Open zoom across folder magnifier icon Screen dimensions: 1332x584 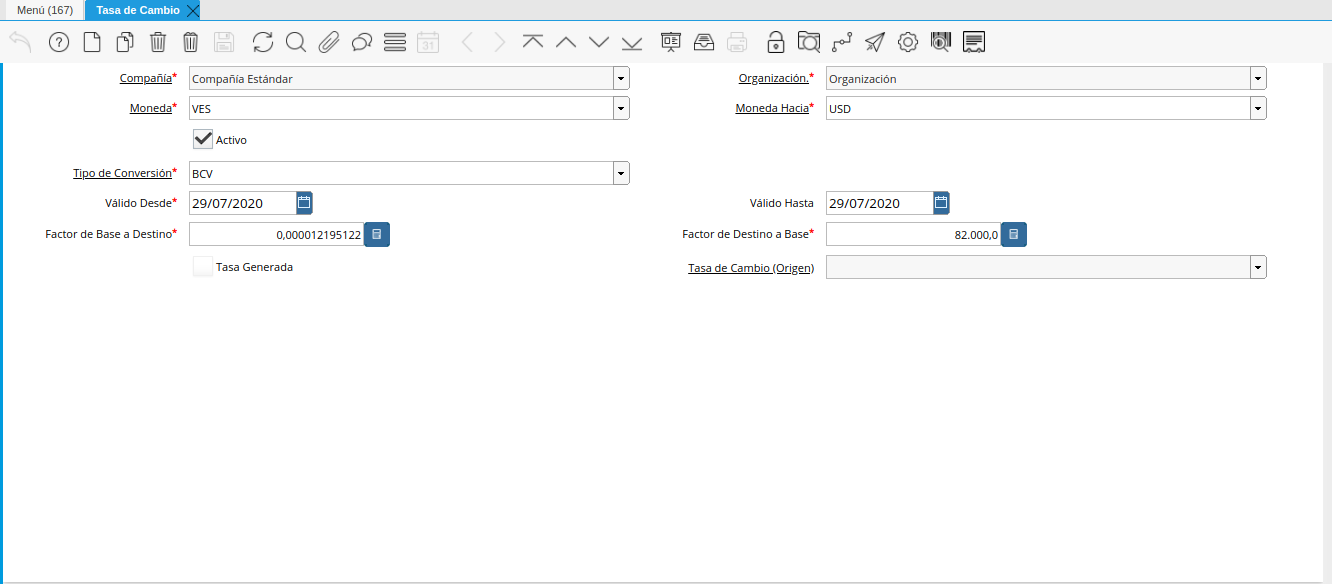click(x=809, y=42)
